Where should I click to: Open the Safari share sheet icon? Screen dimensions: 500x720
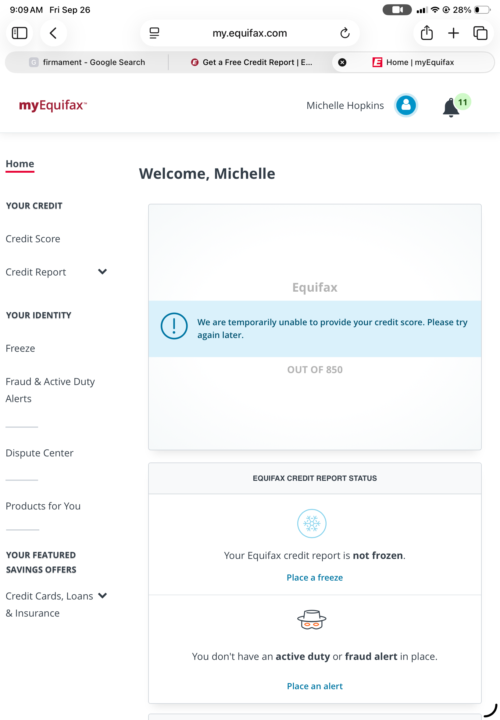[427, 33]
